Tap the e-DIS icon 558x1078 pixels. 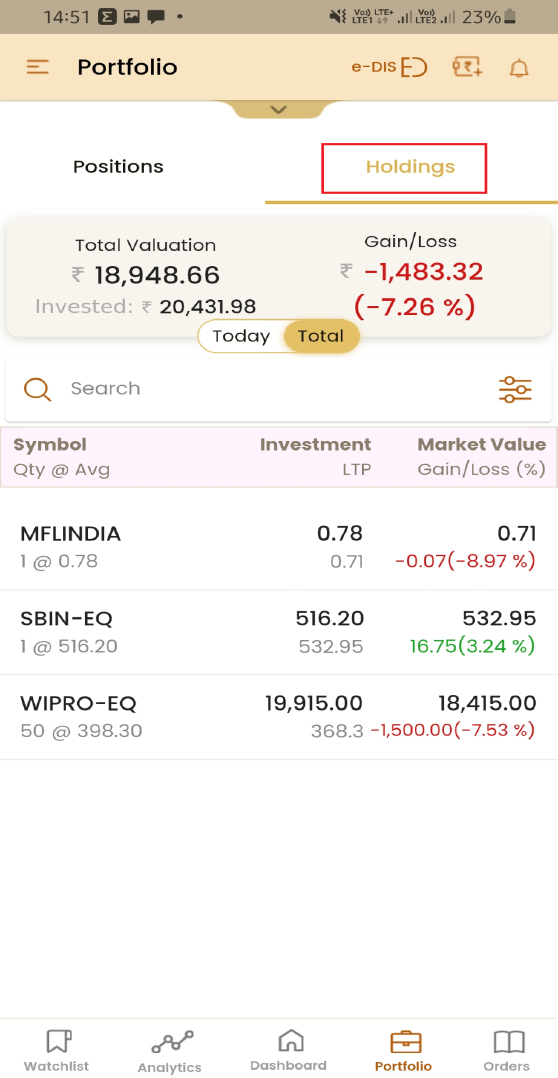(x=390, y=67)
